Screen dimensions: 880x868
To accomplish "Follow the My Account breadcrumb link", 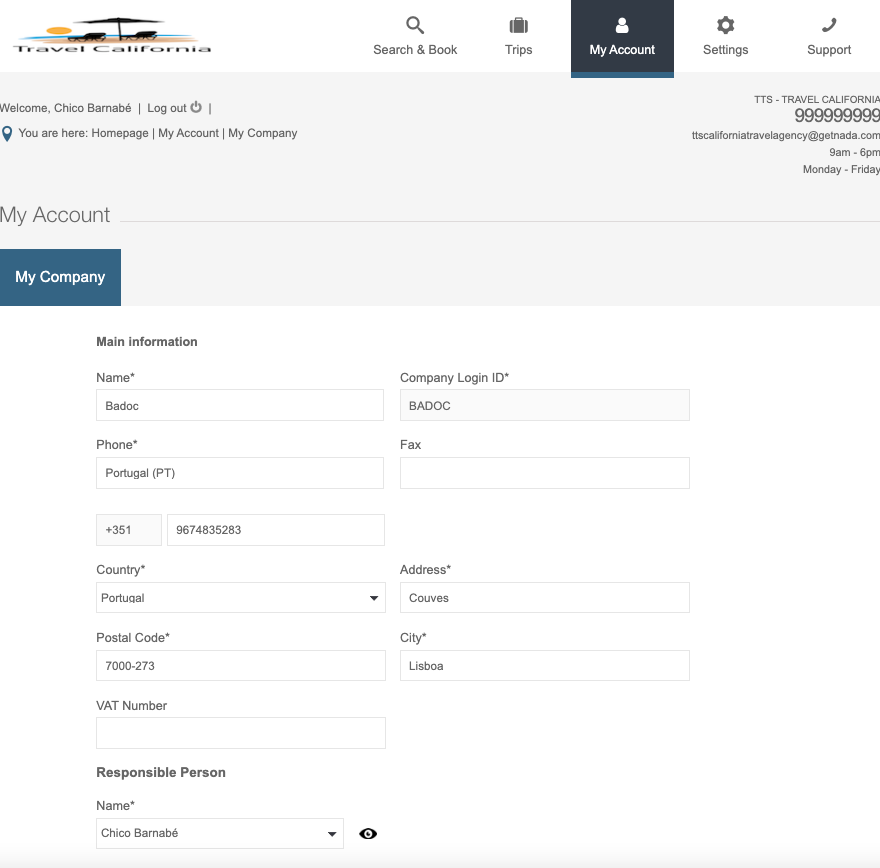I will (x=188, y=133).
